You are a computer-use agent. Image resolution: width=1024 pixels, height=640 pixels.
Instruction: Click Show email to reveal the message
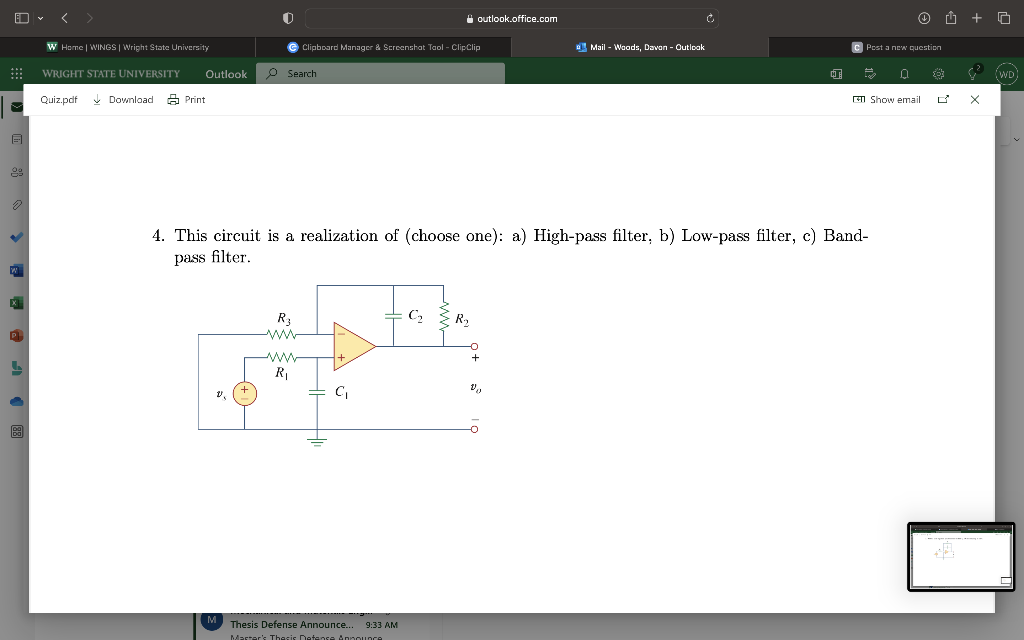pos(885,99)
